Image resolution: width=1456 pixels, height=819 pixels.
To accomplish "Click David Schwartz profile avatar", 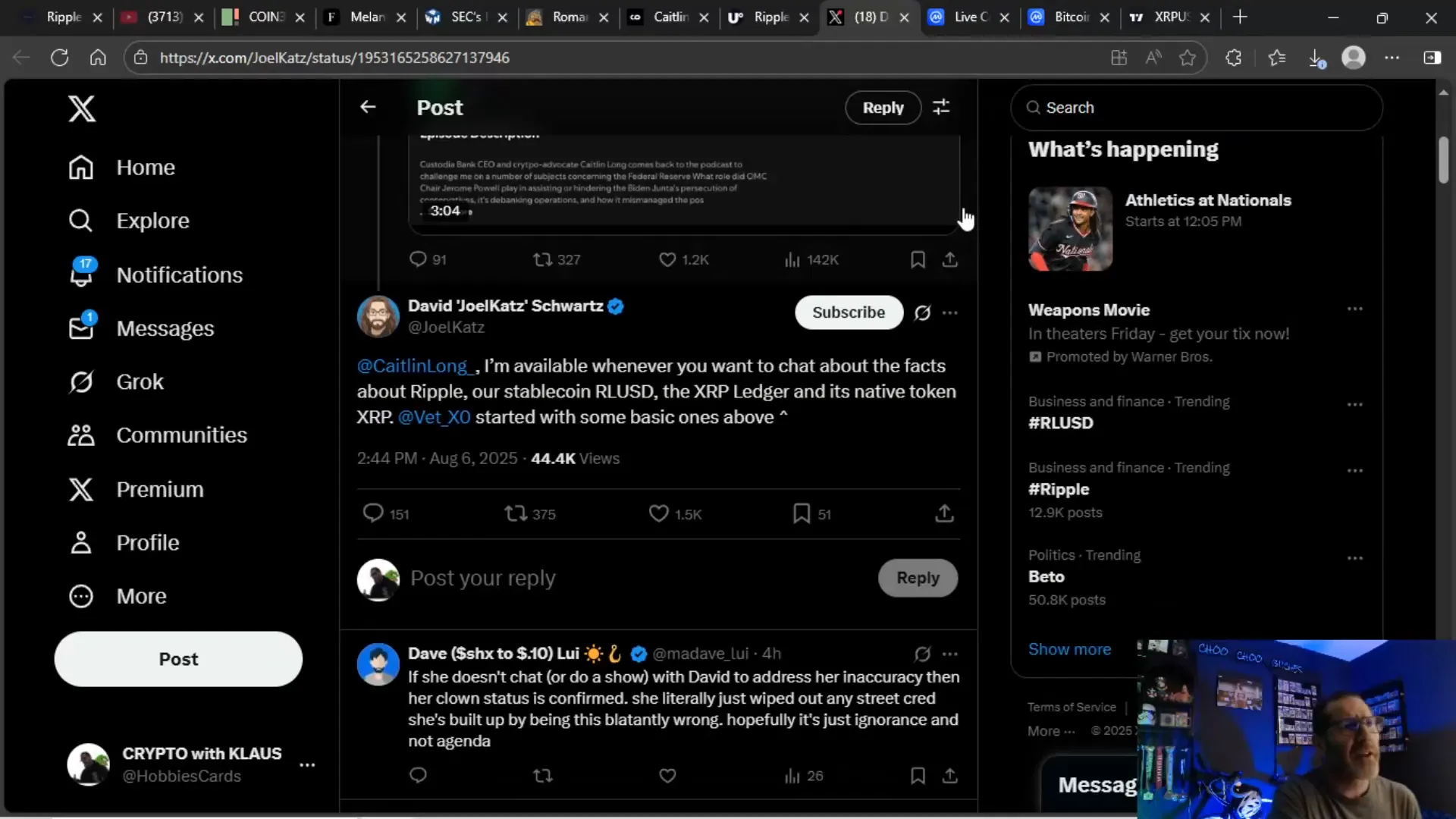I will click(x=378, y=316).
